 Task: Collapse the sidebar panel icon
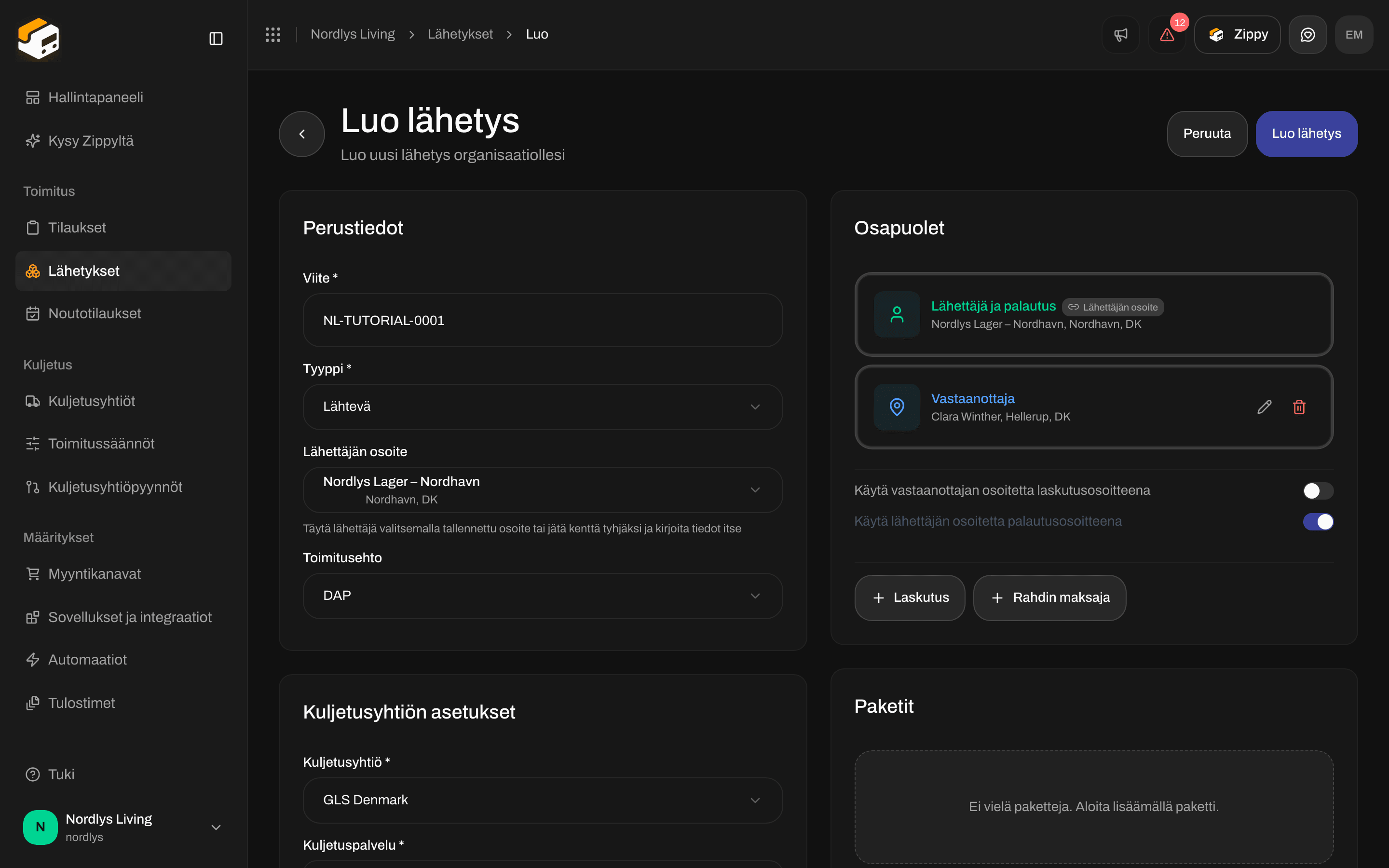point(216,39)
